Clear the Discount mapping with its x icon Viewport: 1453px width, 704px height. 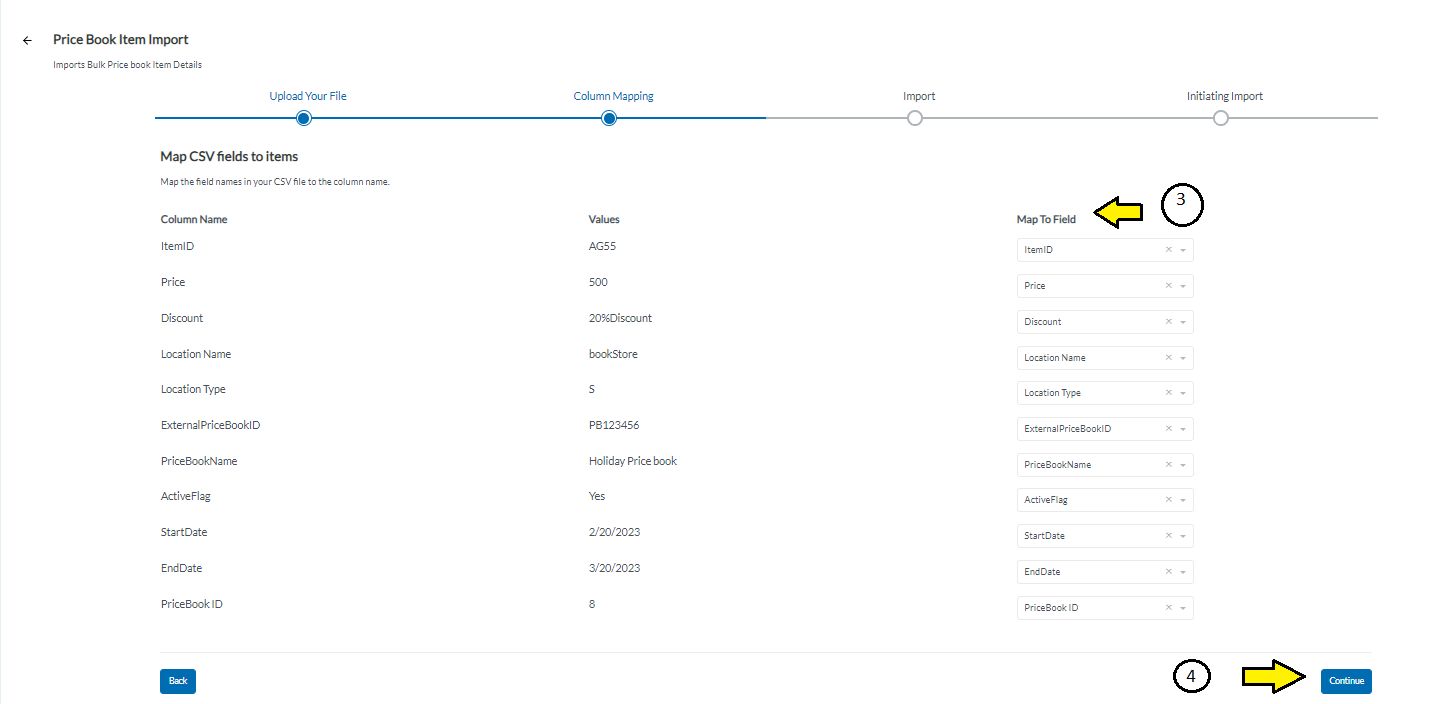[1168, 322]
